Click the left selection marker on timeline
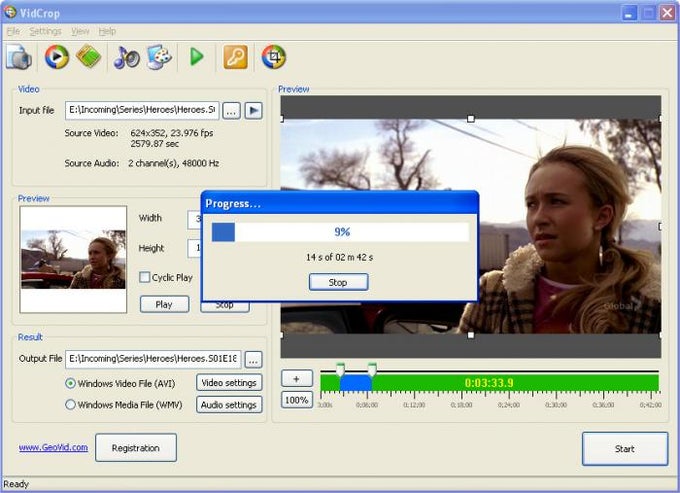 [x=340, y=369]
